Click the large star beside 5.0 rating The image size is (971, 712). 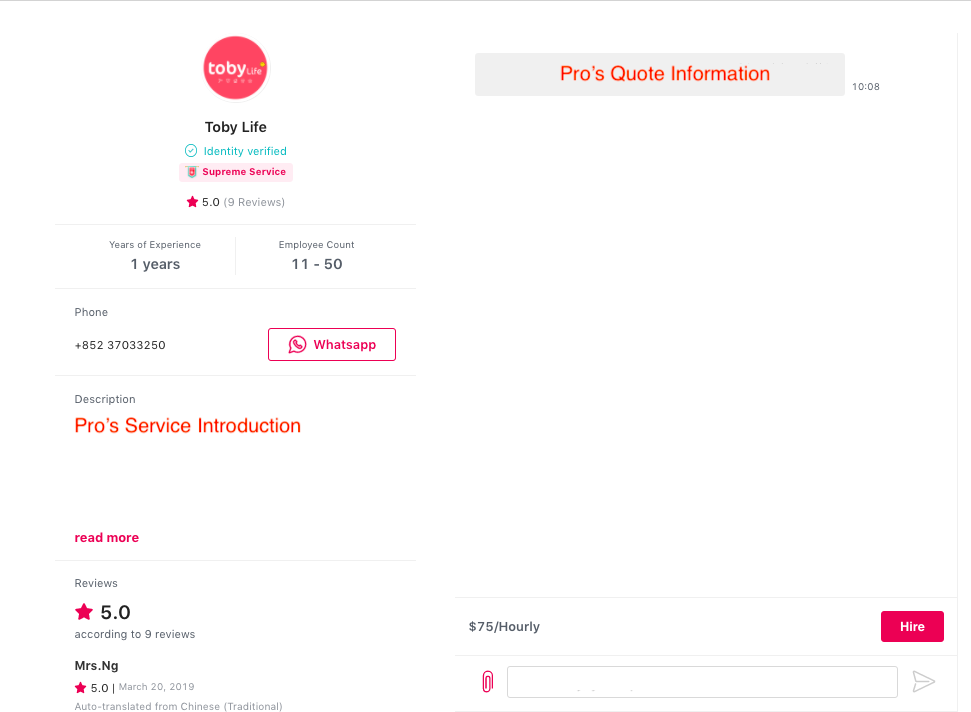(x=84, y=612)
